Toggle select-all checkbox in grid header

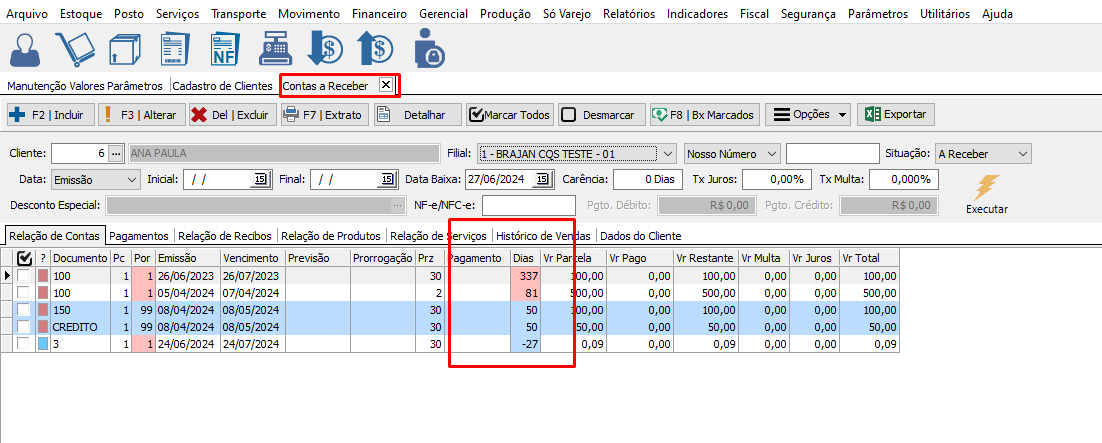tap(25, 258)
